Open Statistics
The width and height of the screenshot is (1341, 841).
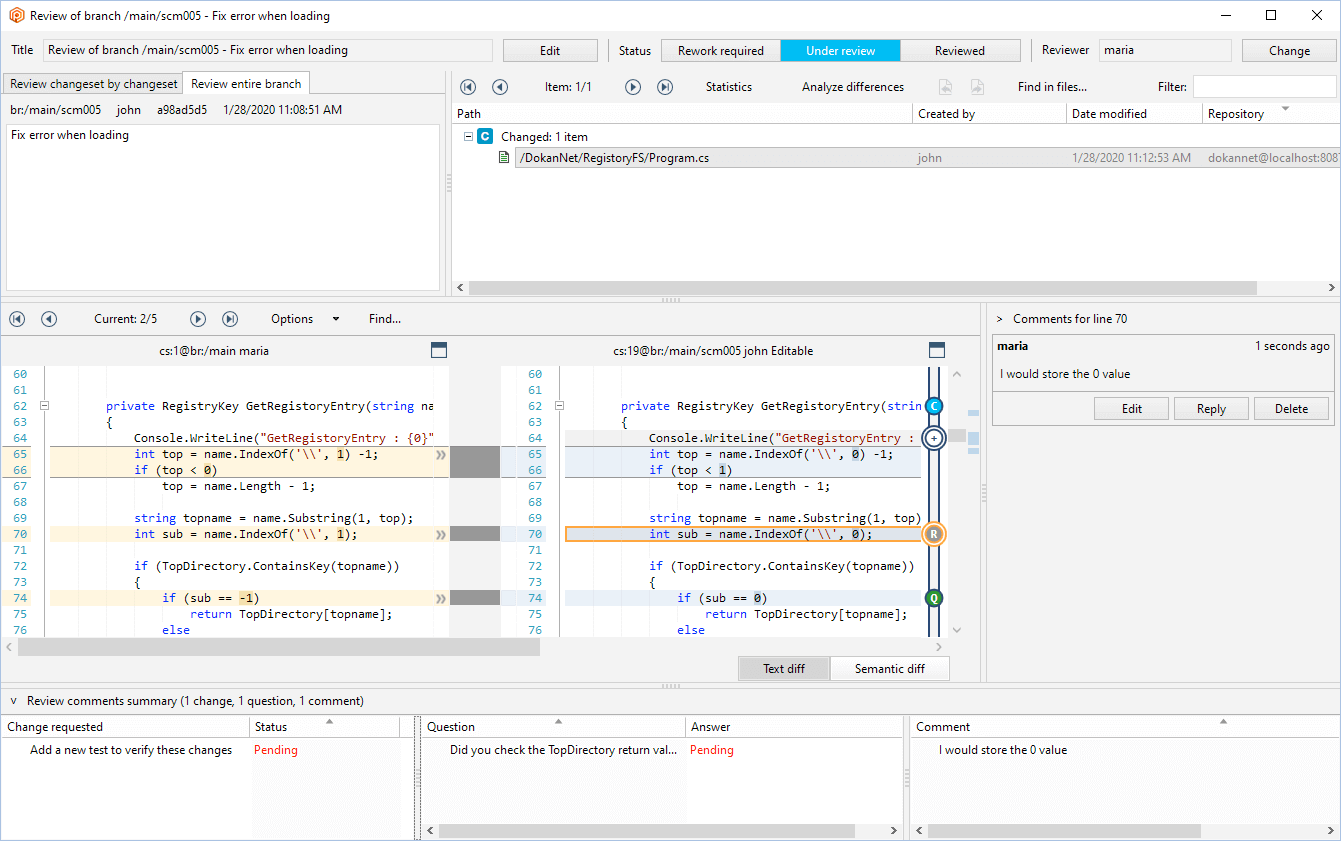pyautogui.click(x=729, y=87)
